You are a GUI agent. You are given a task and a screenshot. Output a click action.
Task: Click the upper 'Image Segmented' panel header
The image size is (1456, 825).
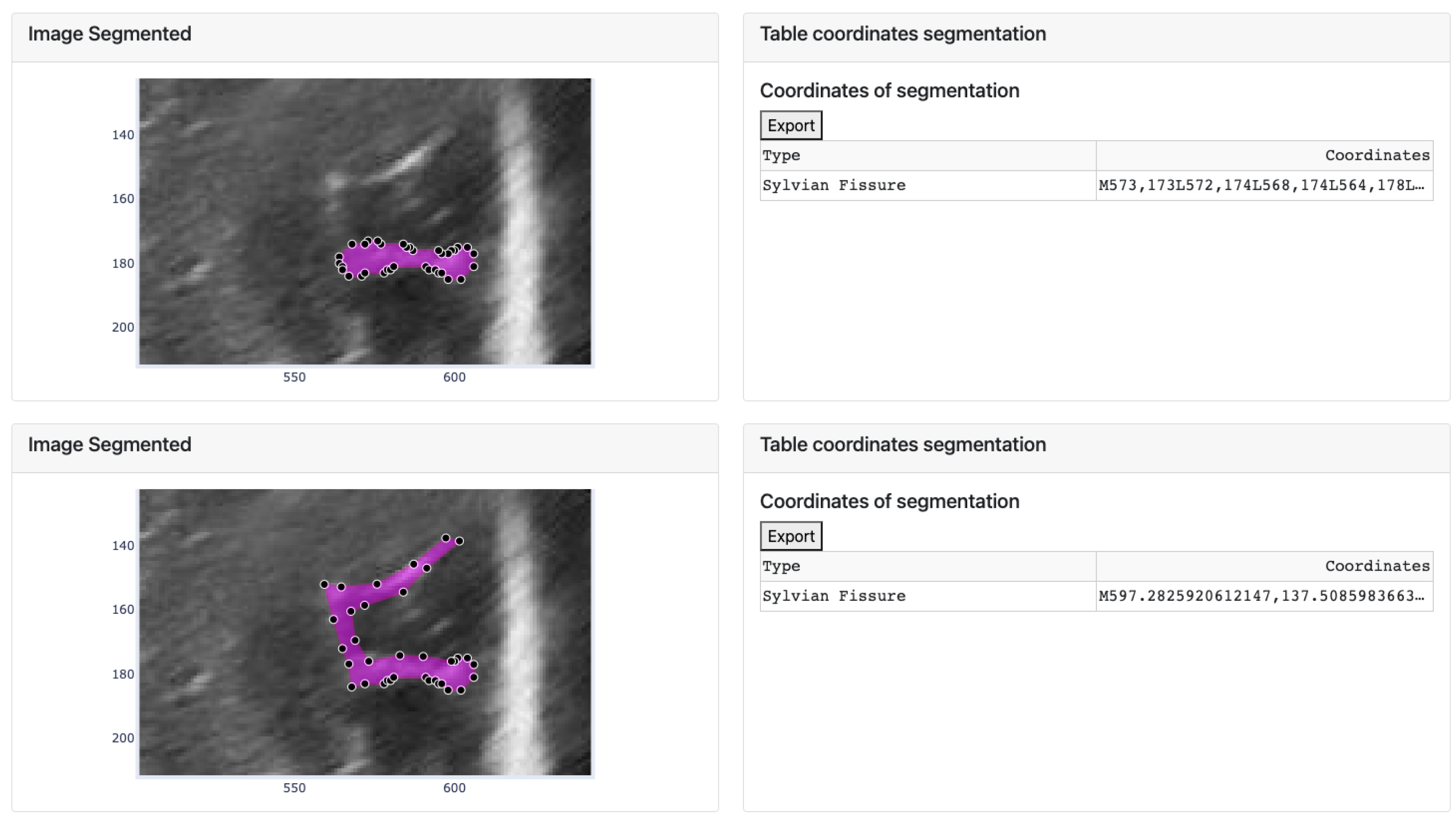tap(109, 34)
